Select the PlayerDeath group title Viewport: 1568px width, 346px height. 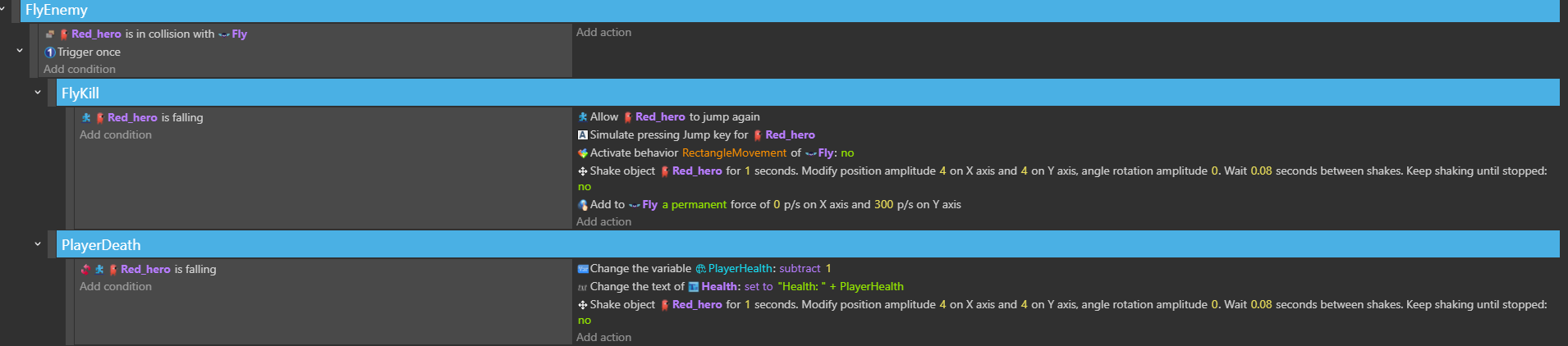101,245
